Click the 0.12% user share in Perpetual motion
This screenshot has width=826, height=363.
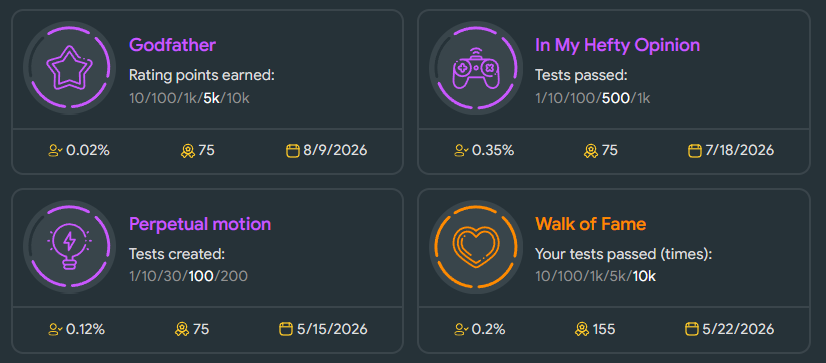85,330
